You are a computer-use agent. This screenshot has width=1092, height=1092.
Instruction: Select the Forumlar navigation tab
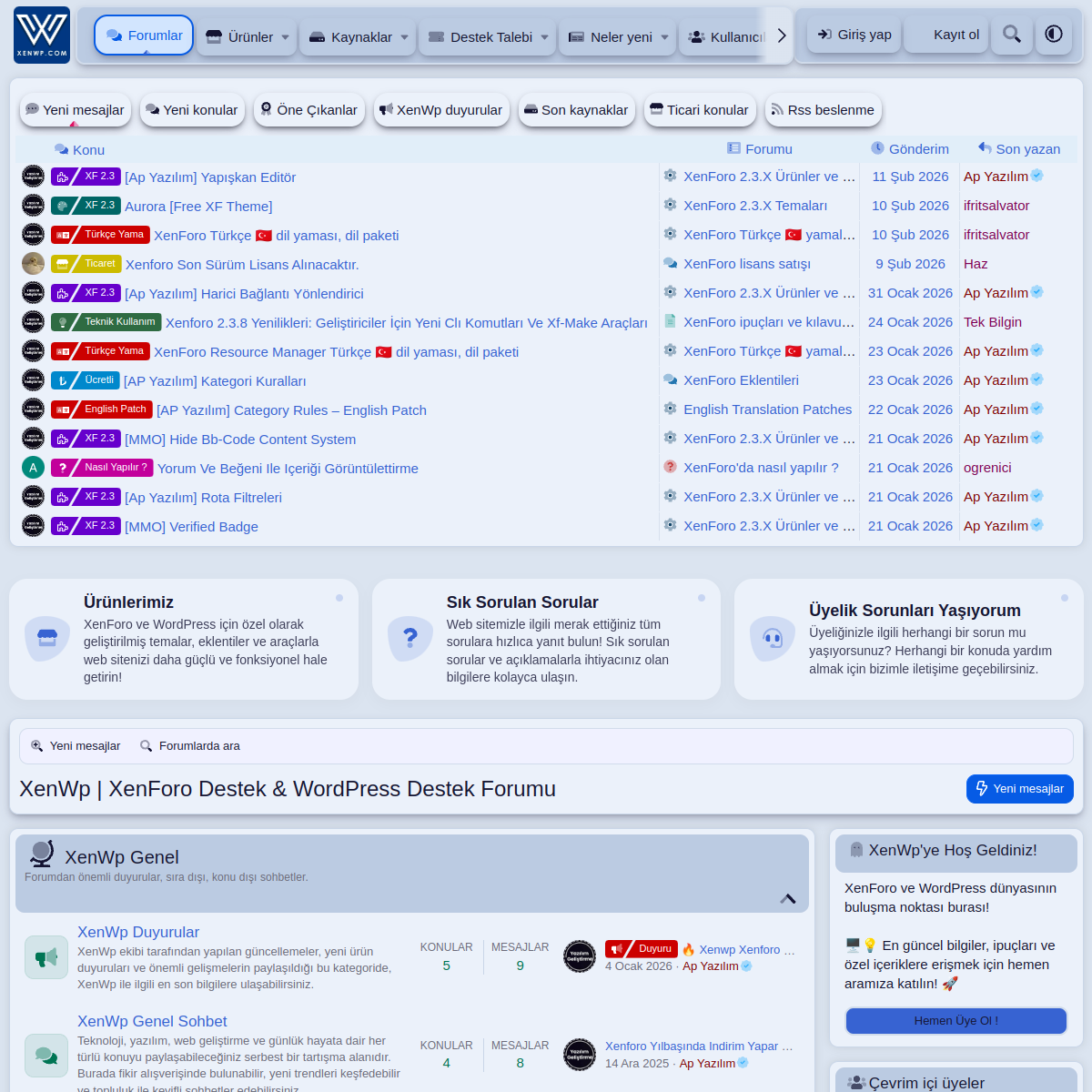(144, 35)
